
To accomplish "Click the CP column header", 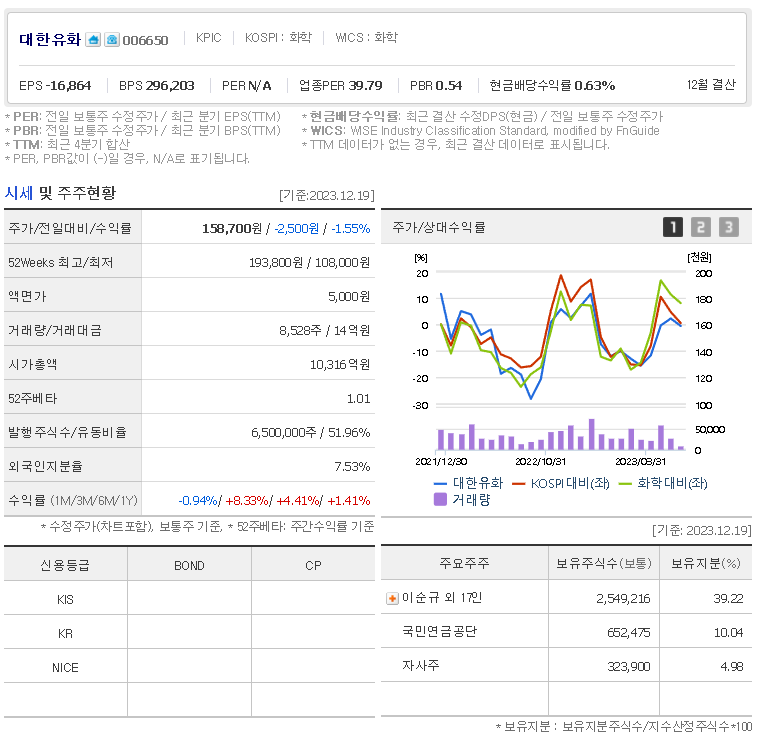I will point(313,566).
